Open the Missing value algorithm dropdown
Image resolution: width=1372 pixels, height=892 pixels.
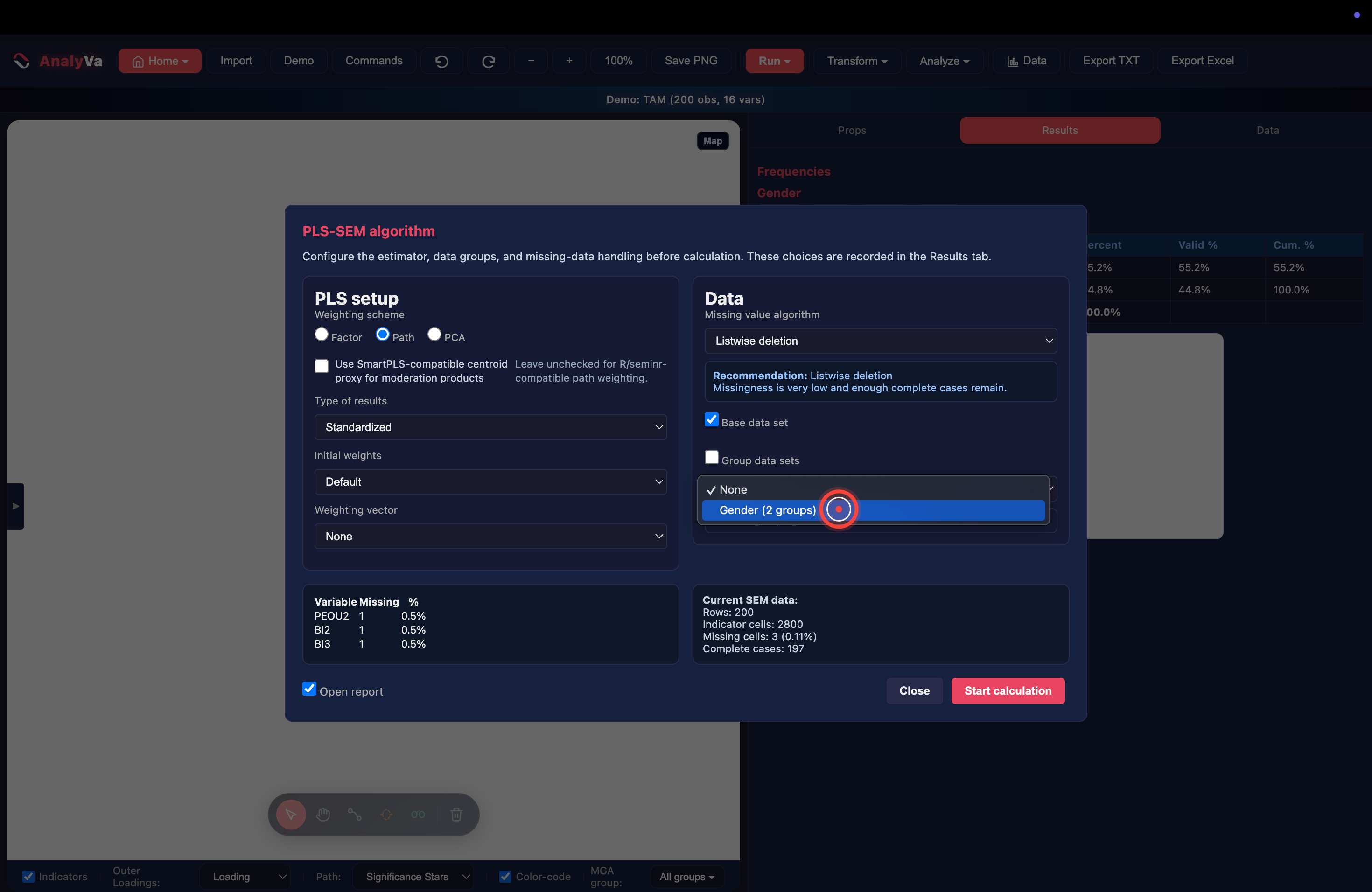point(880,341)
